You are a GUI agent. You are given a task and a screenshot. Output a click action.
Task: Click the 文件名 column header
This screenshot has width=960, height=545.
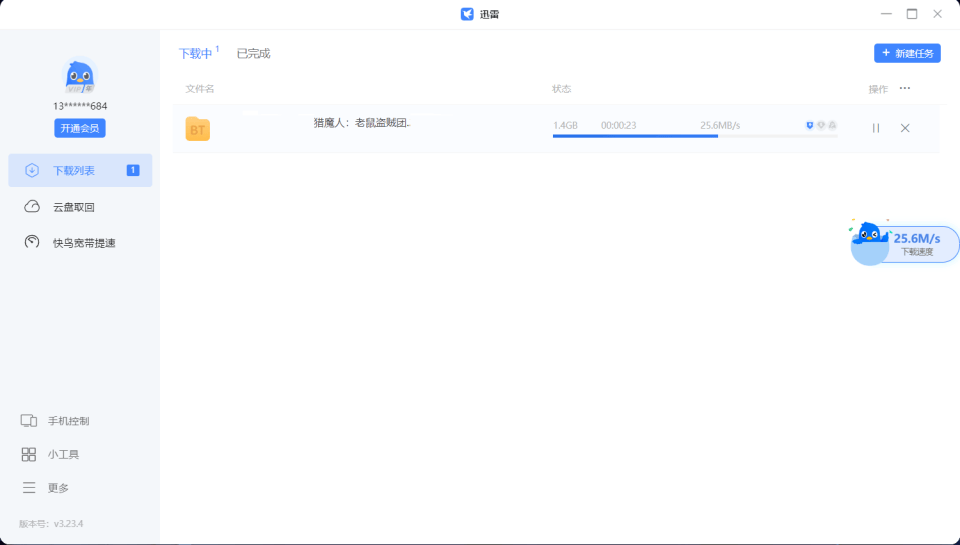(200, 89)
